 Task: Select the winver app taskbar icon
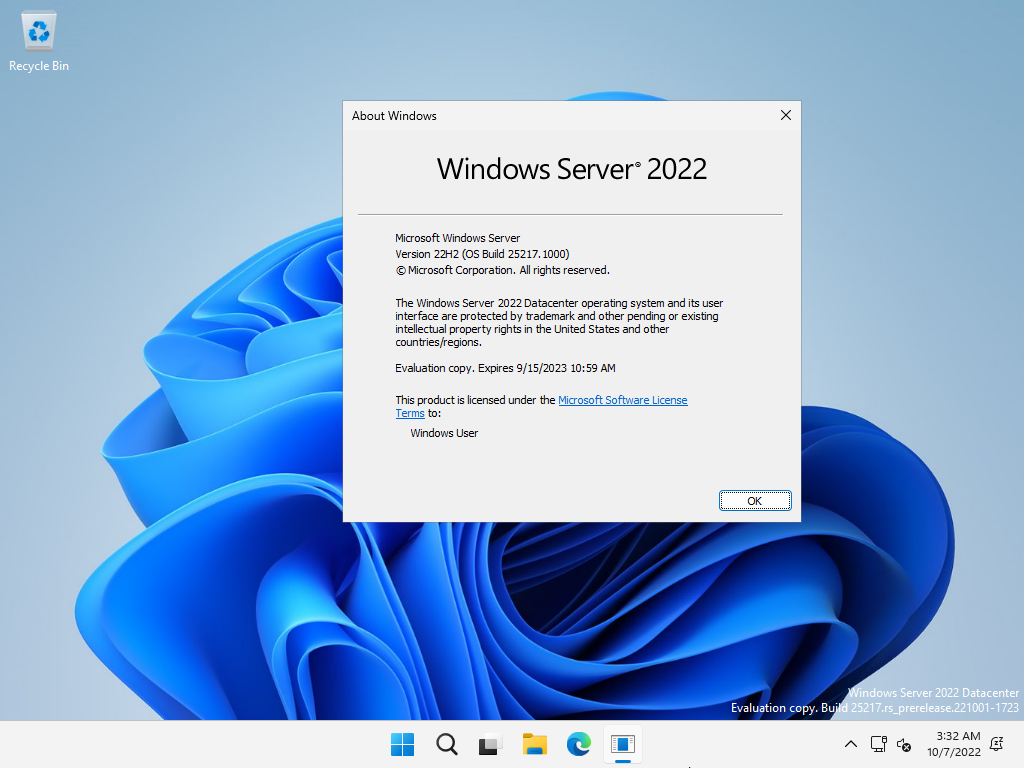622,744
